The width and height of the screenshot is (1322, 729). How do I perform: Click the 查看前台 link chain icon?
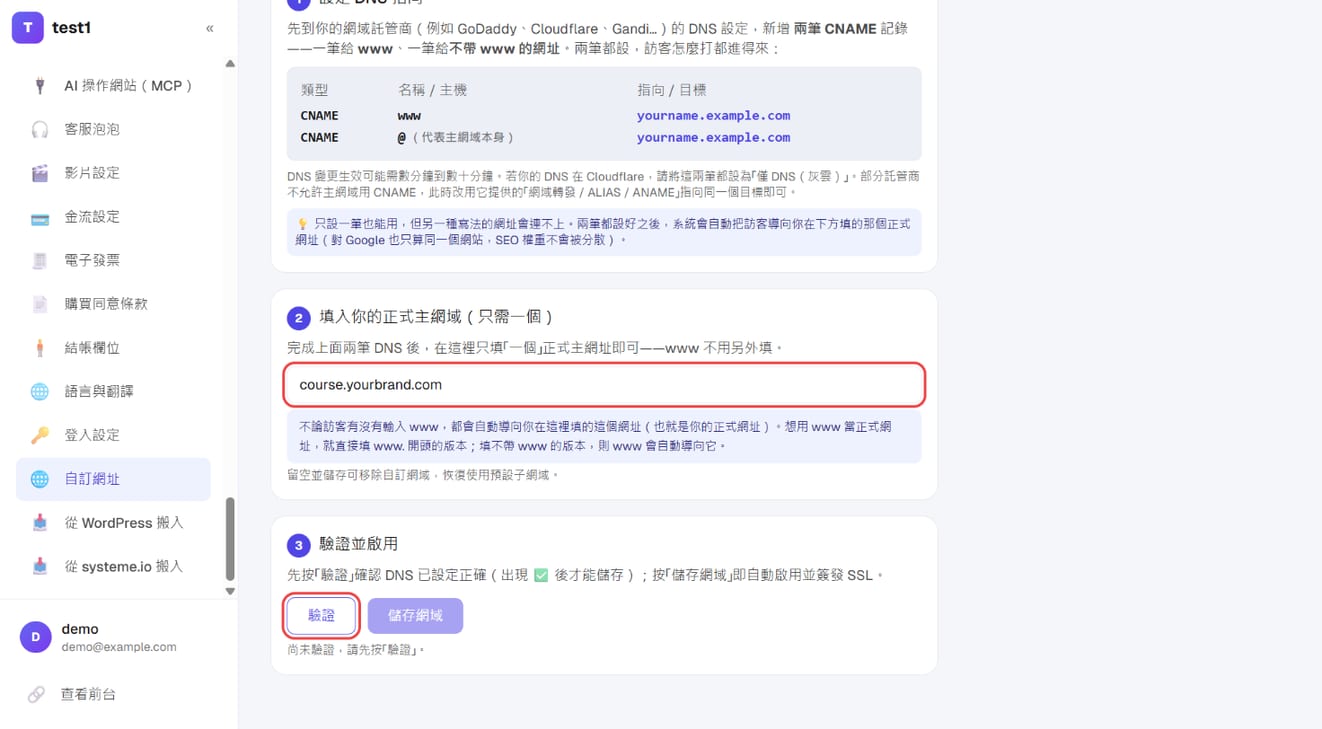[x=36, y=694]
